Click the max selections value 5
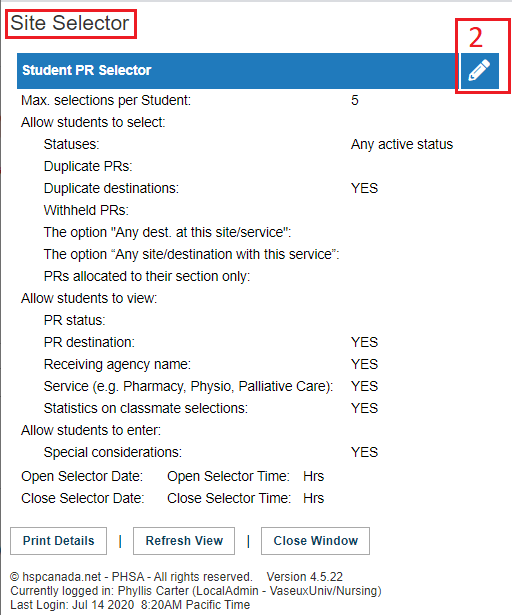 (355, 100)
